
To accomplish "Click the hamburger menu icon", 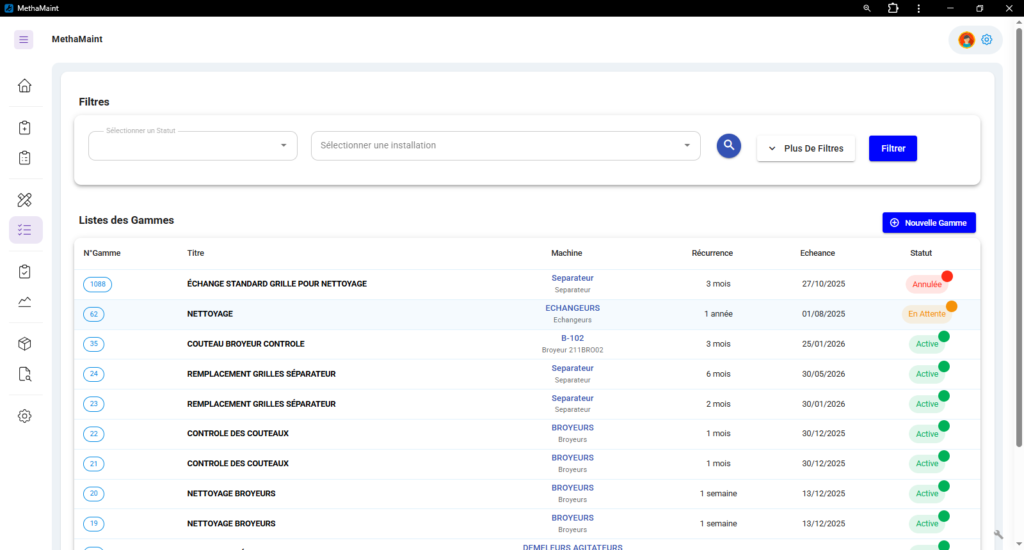I will [x=24, y=39].
